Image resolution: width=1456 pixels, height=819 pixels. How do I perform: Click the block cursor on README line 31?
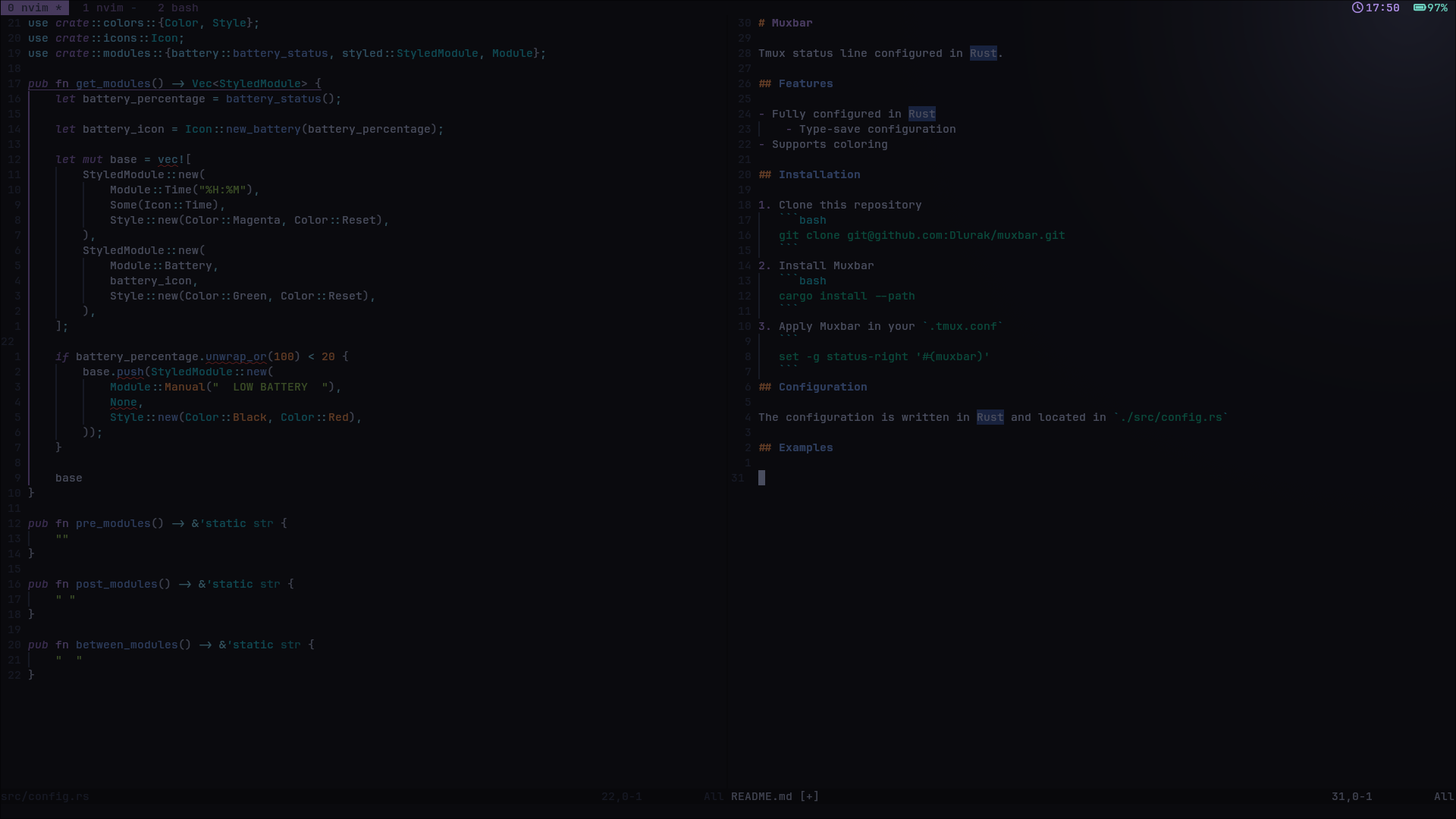pos(761,478)
